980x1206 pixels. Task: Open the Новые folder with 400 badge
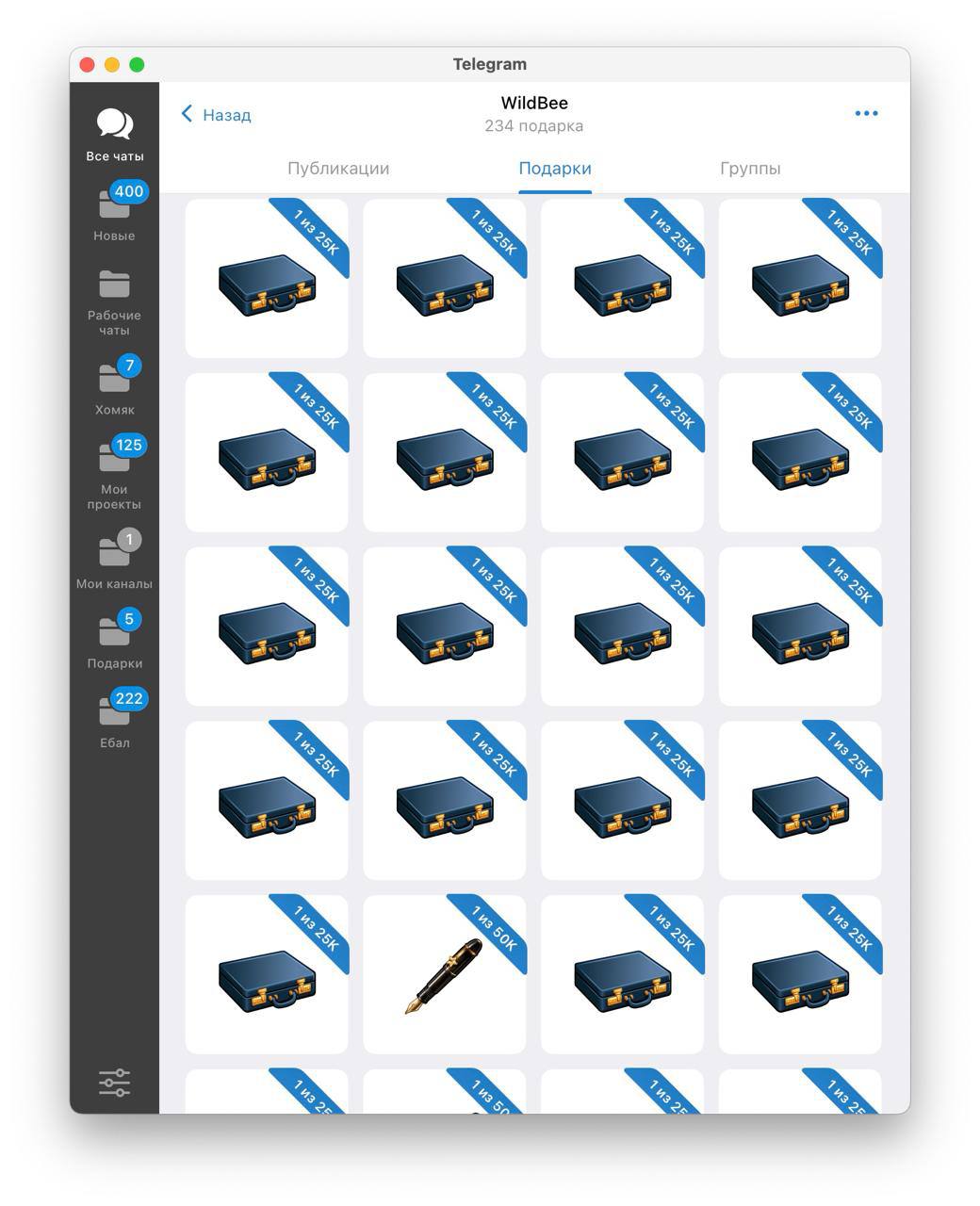click(x=114, y=213)
